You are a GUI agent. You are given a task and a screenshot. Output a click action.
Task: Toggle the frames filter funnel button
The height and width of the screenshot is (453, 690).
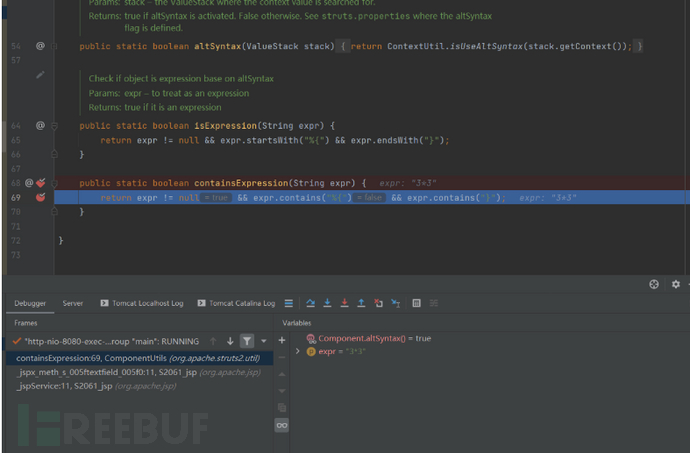[x=247, y=341]
